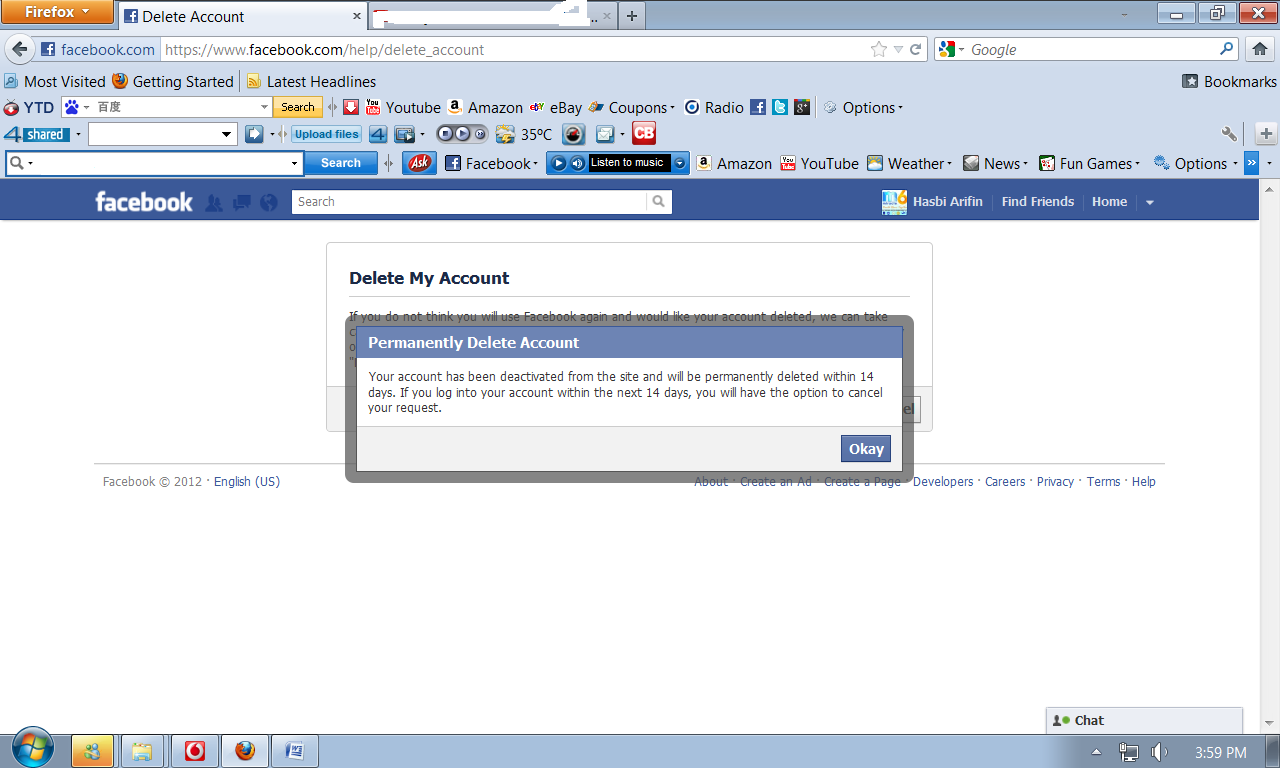The width and height of the screenshot is (1280, 768).
Task: Open Getting Started bookmark
Action: (x=173, y=82)
